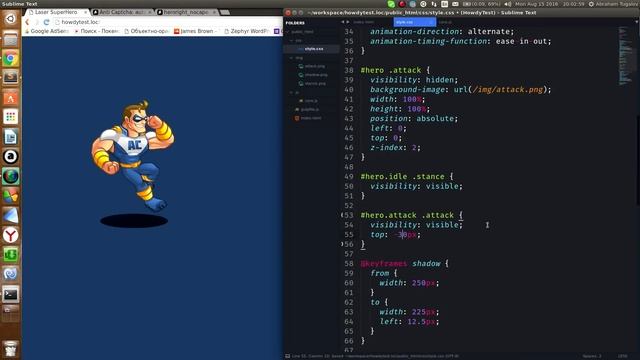Image resolution: width=640 pixels, height=360 pixels.
Task: Launch Google Chrome from the dock
Action: (x=11, y=59)
